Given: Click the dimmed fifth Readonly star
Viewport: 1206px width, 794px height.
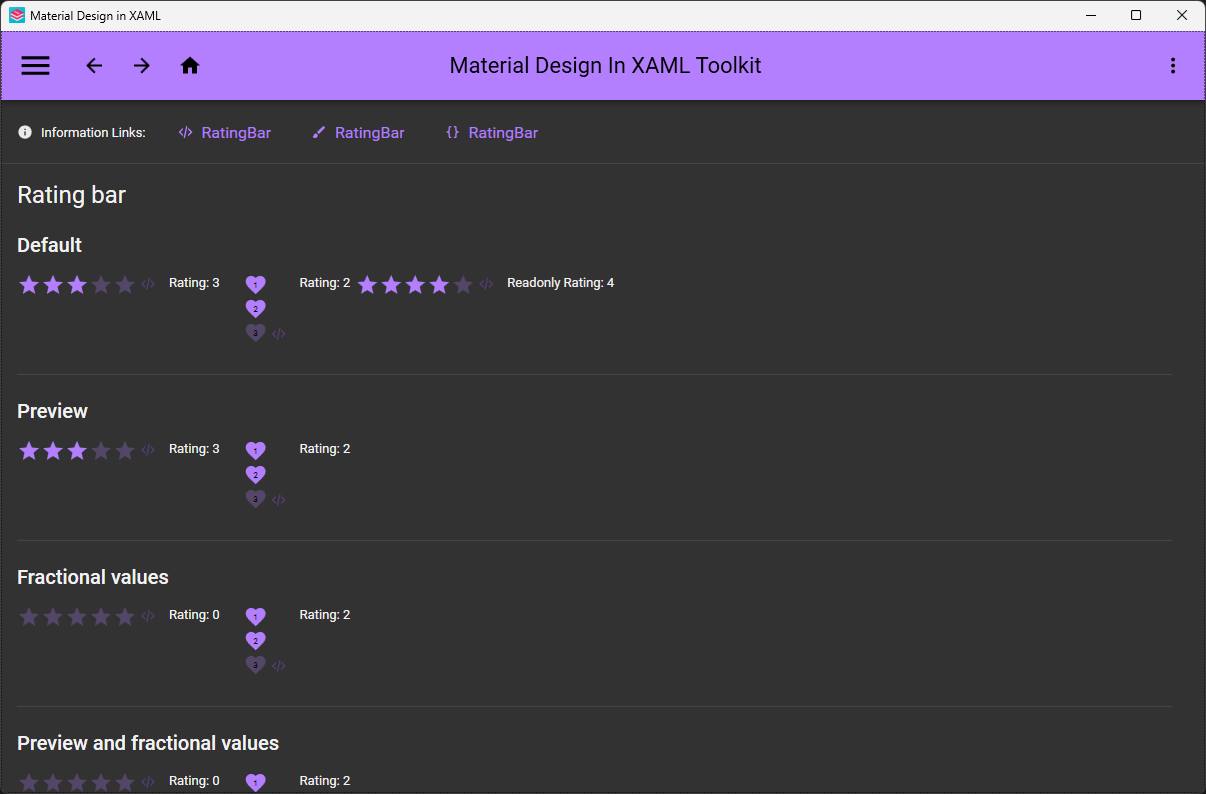Looking at the screenshot, I should point(463,285).
